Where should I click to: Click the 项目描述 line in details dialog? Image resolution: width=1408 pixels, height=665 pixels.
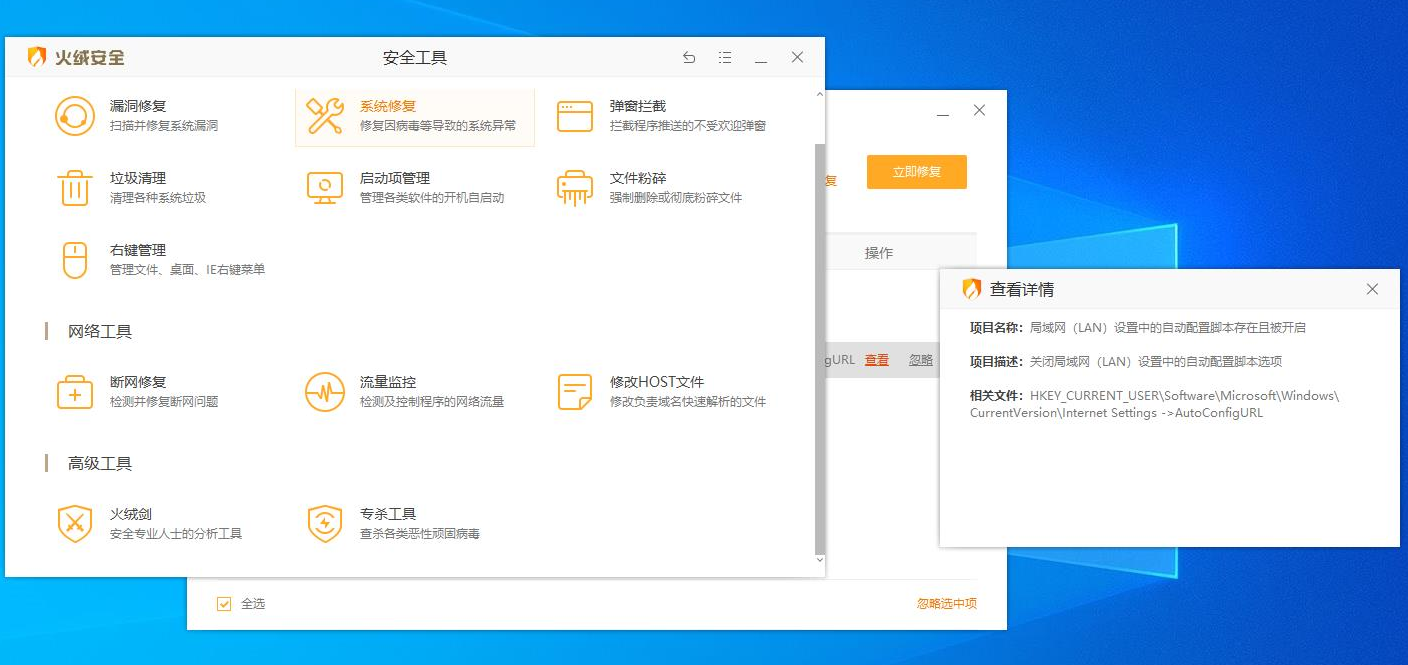point(1126,361)
